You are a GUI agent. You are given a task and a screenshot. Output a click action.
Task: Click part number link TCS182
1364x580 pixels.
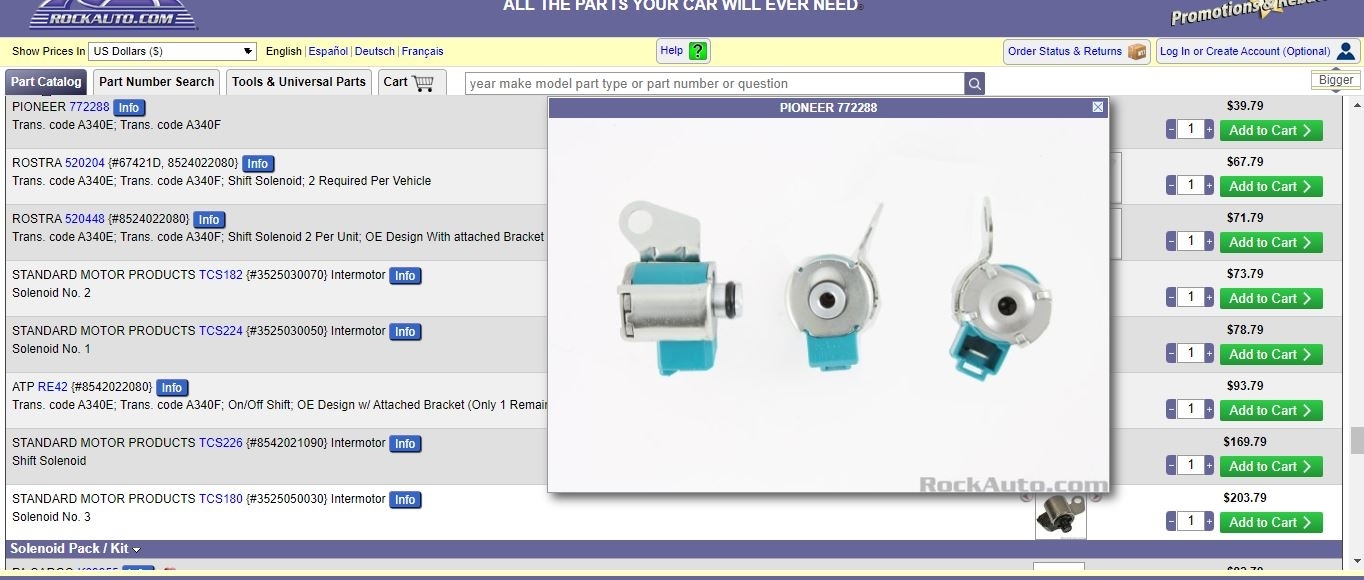tap(221, 275)
